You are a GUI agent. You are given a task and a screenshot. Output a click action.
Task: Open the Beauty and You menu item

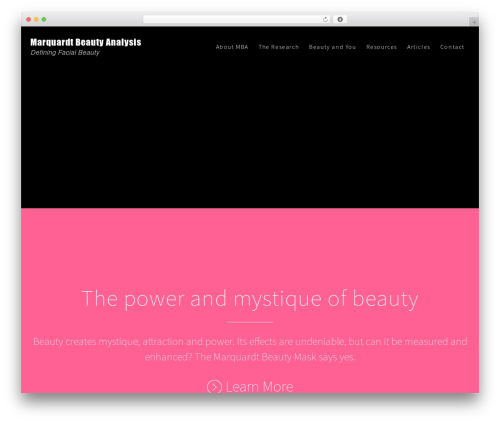tap(332, 47)
